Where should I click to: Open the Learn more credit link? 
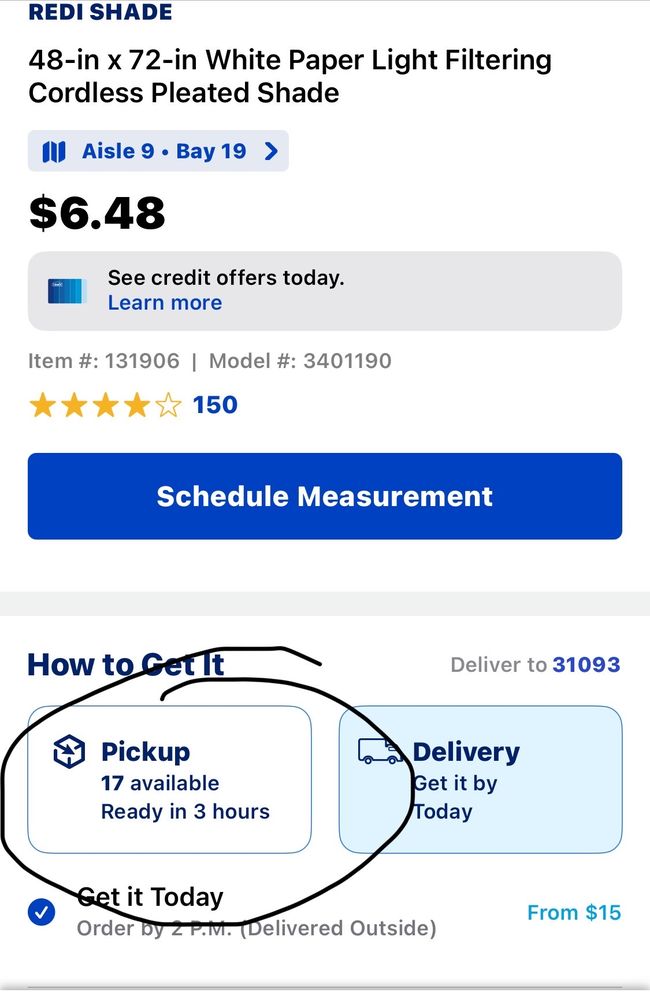165,303
